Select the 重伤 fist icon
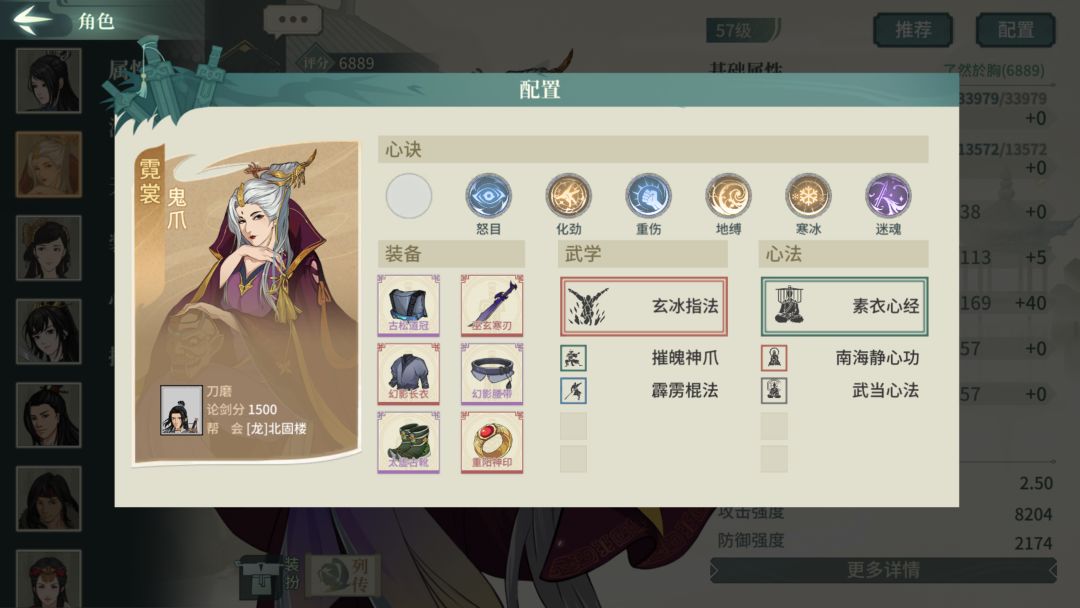The height and width of the screenshot is (608, 1080). [648, 196]
